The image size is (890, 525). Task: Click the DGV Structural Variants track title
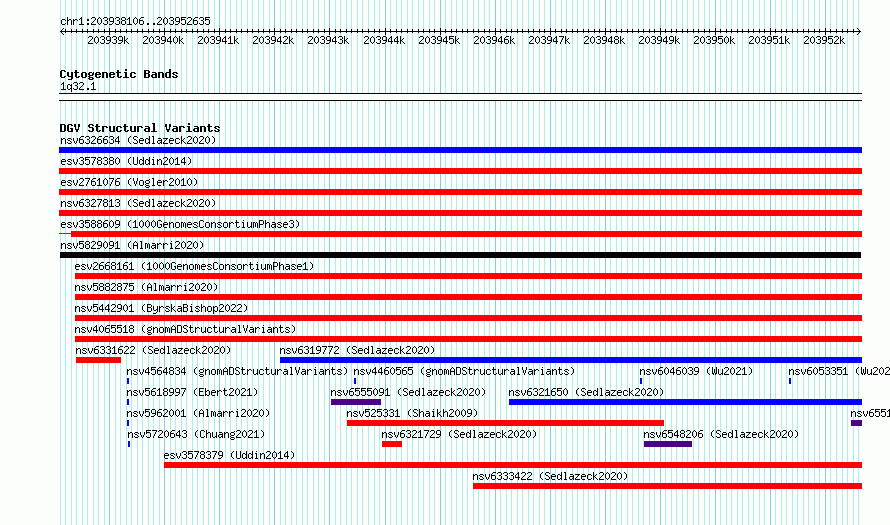tap(140, 128)
